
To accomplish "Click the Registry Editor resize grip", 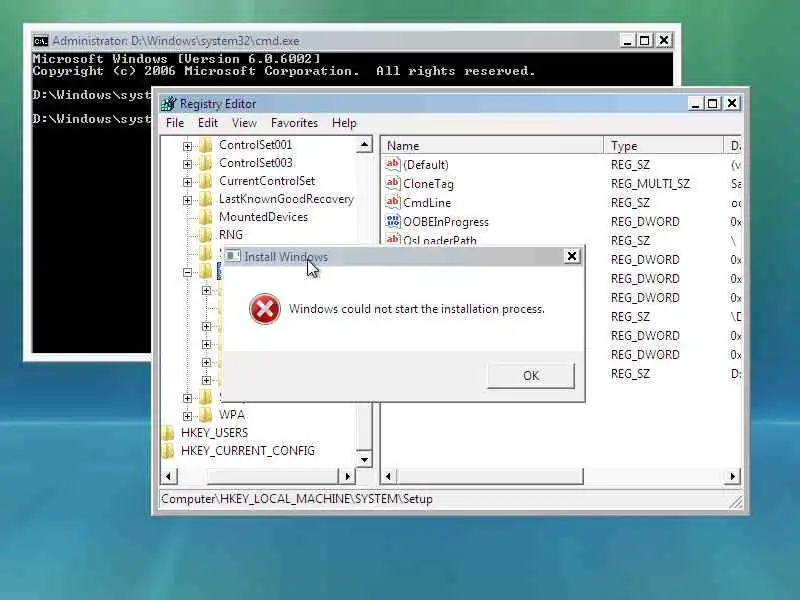I will pos(735,502).
